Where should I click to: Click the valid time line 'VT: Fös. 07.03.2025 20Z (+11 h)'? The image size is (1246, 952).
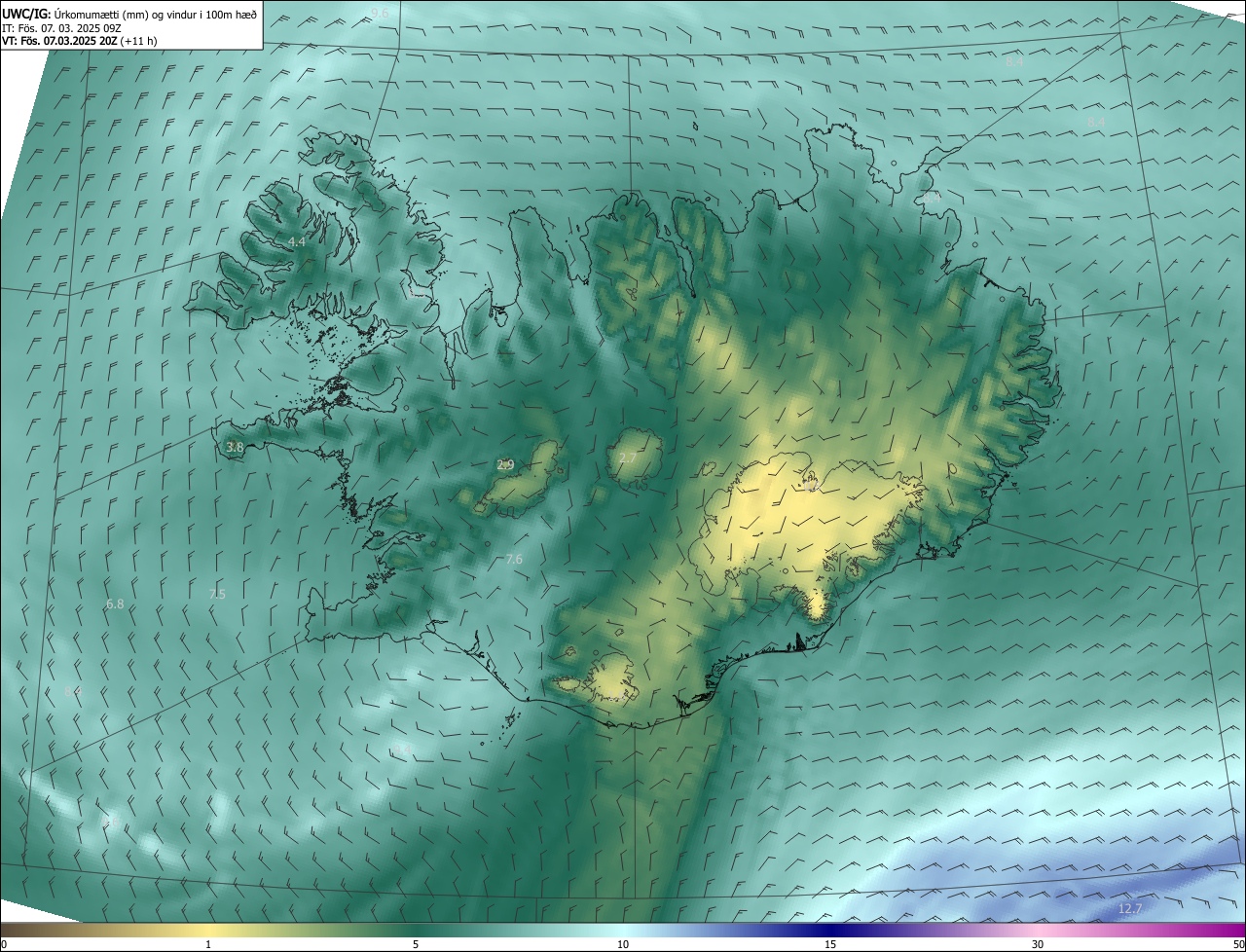80,42
